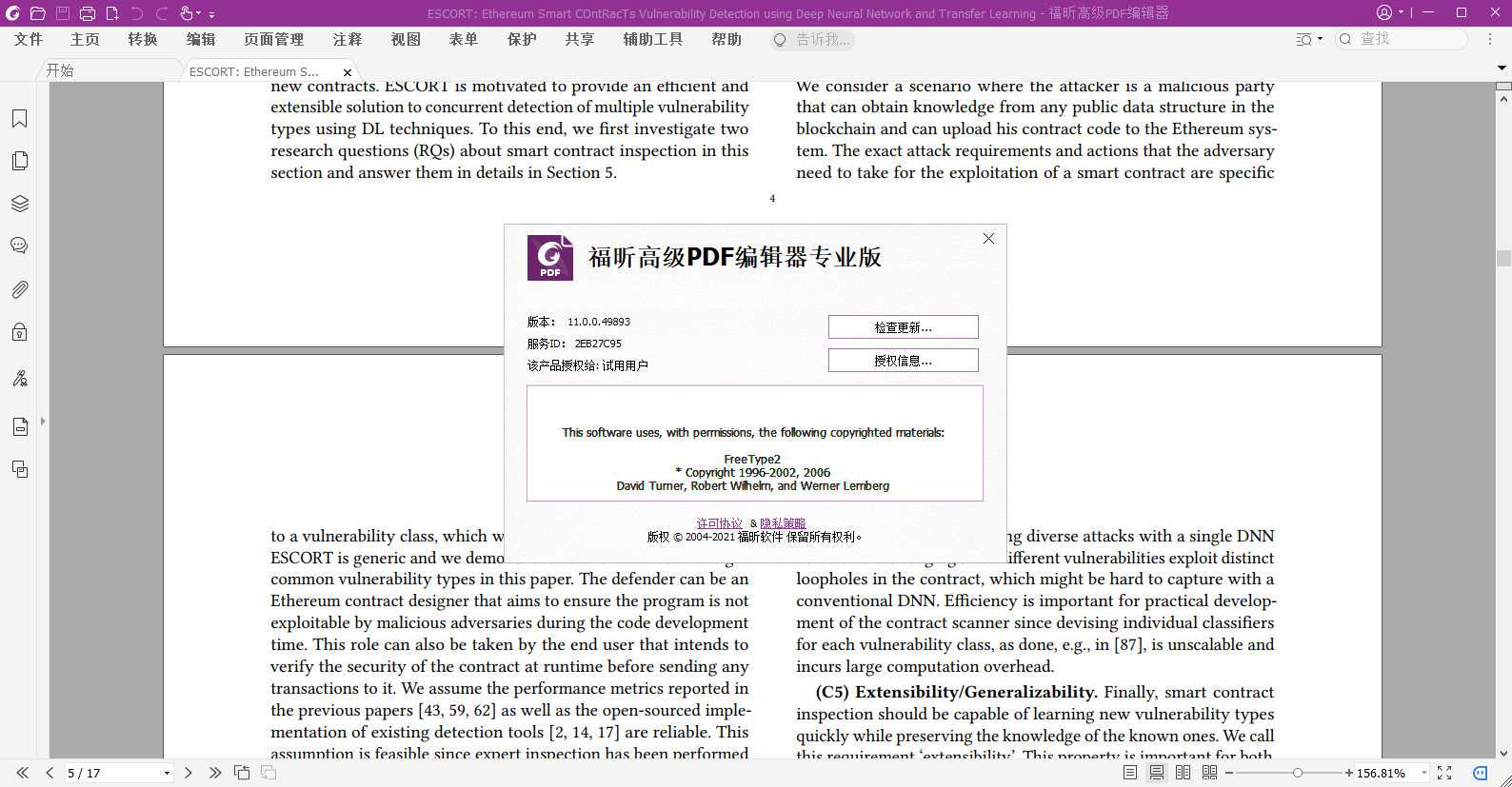Screen dimensions: 1512x787
Task: Go to the previous view icon
Action: coord(242,773)
